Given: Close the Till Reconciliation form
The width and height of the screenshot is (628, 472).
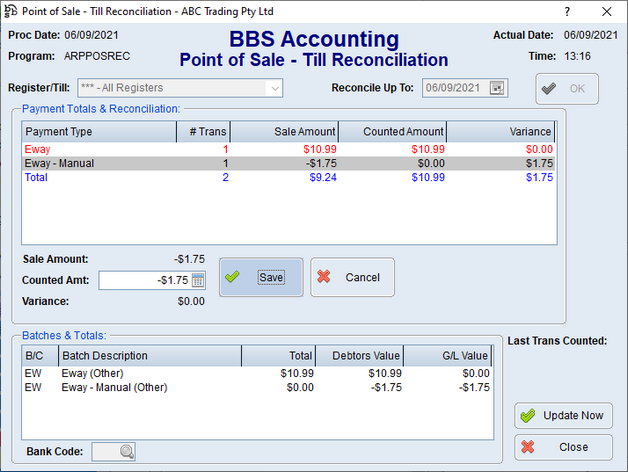Looking at the screenshot, I should coord(564,446).
